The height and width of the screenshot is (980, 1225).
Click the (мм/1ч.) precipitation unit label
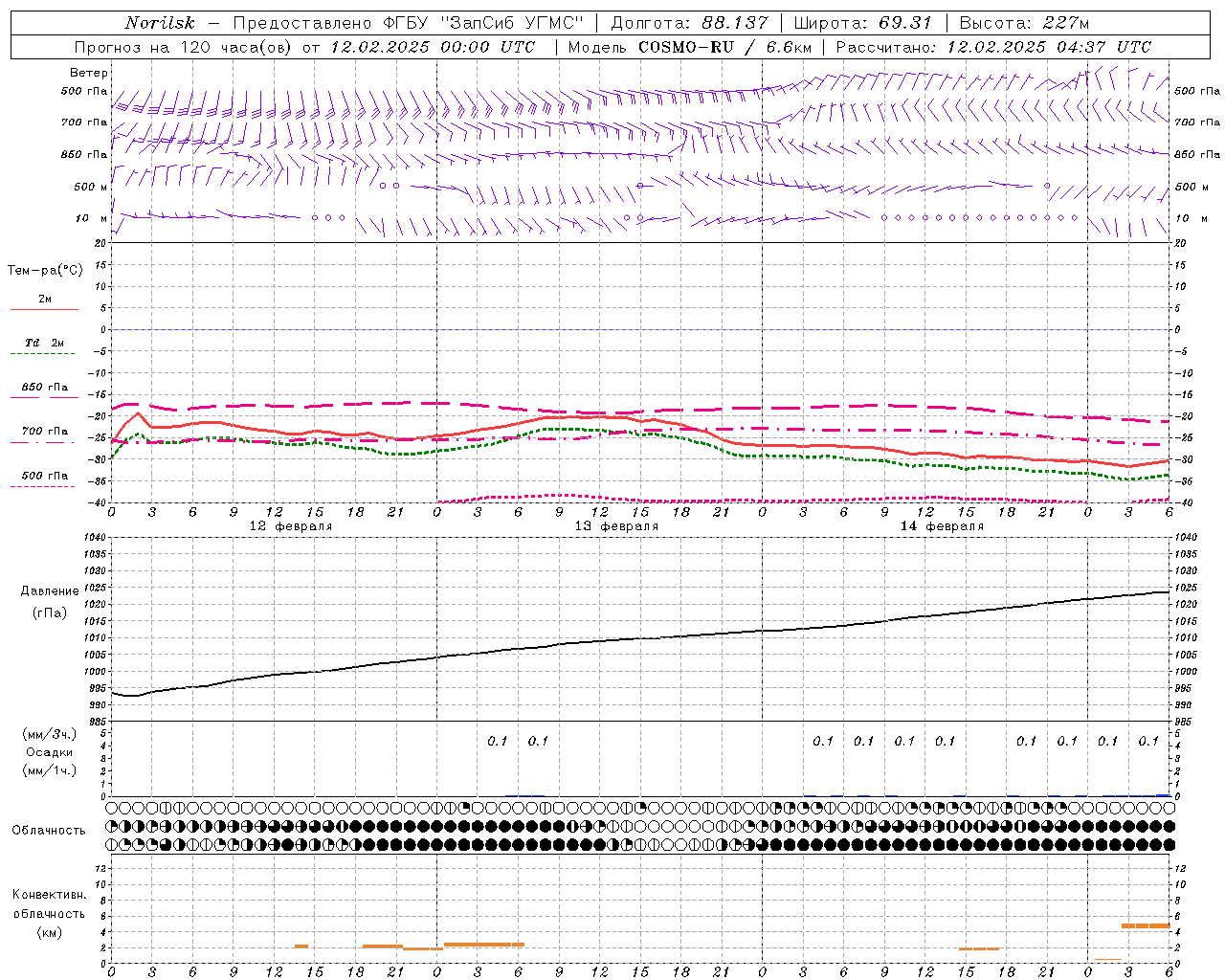(x=50, y=770)
